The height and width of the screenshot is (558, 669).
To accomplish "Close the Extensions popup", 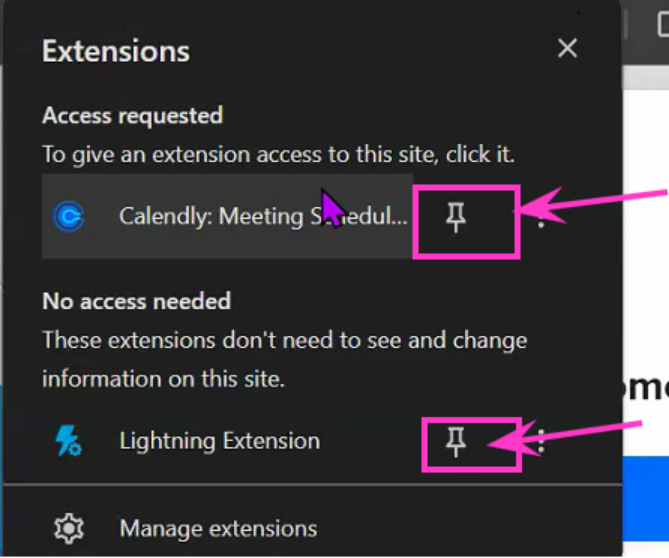I will (567, 48).
